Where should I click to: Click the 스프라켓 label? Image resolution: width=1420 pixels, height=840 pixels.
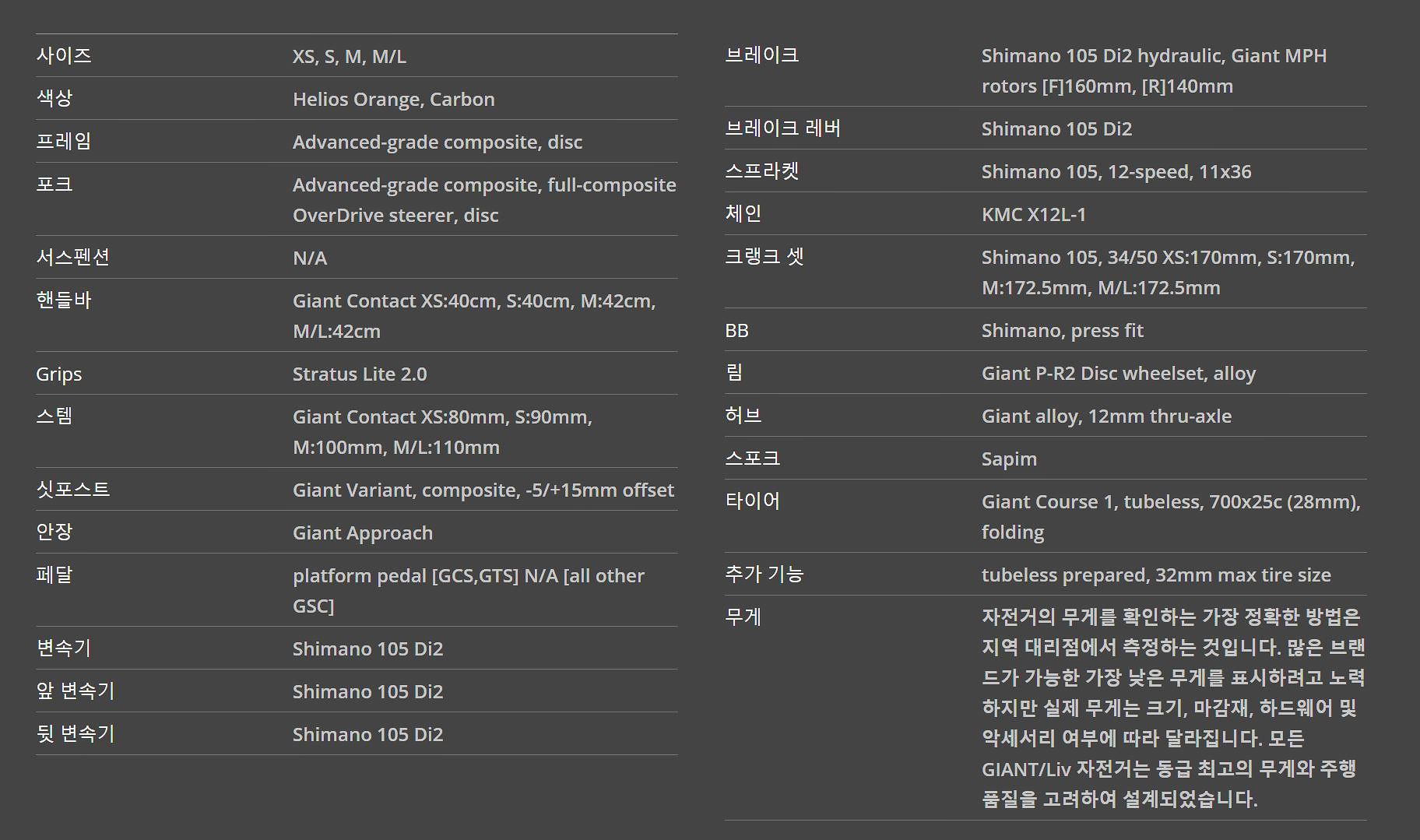(x=762, y=170)
